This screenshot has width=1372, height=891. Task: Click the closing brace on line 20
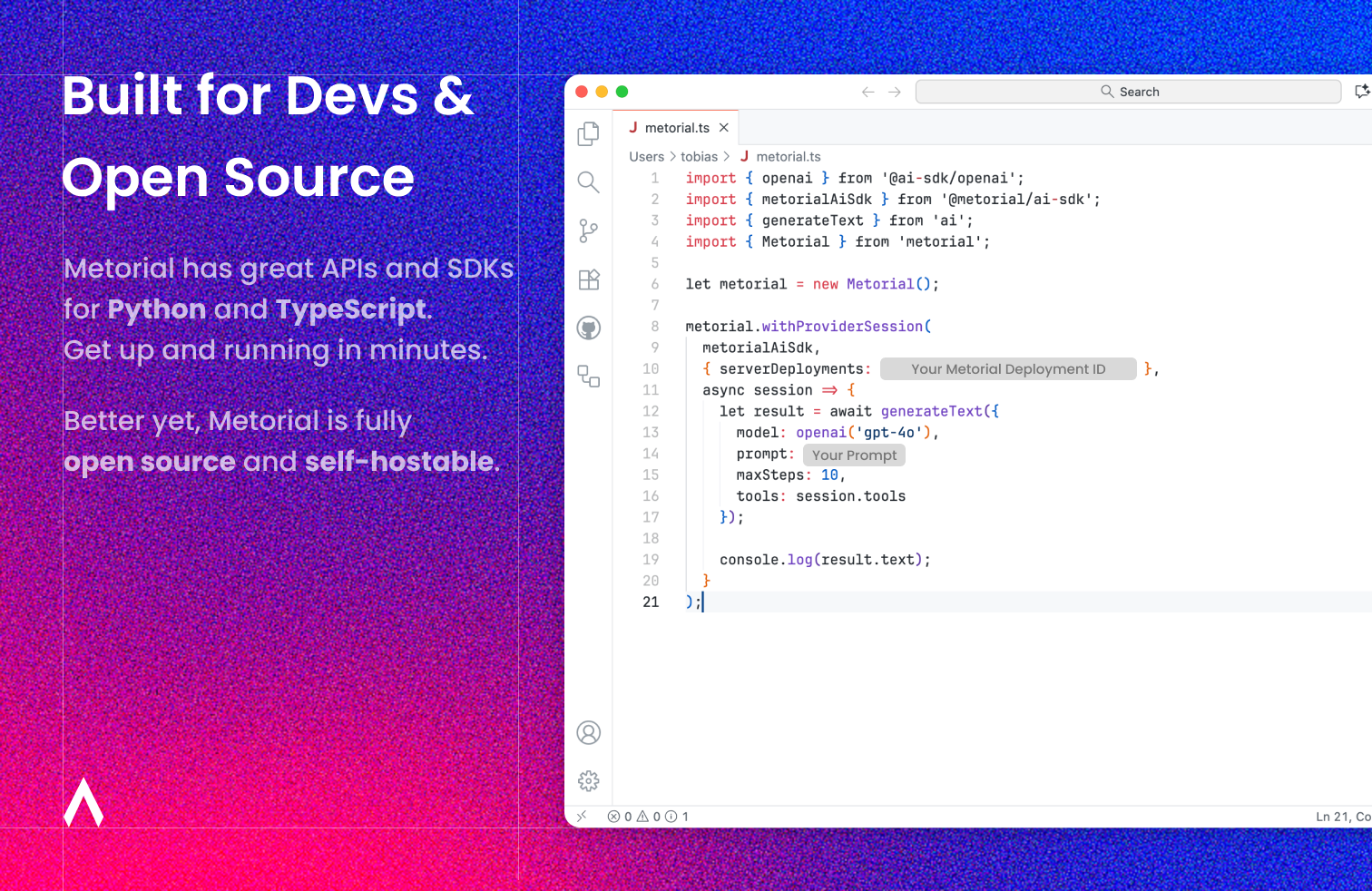[x=707, y=581]
